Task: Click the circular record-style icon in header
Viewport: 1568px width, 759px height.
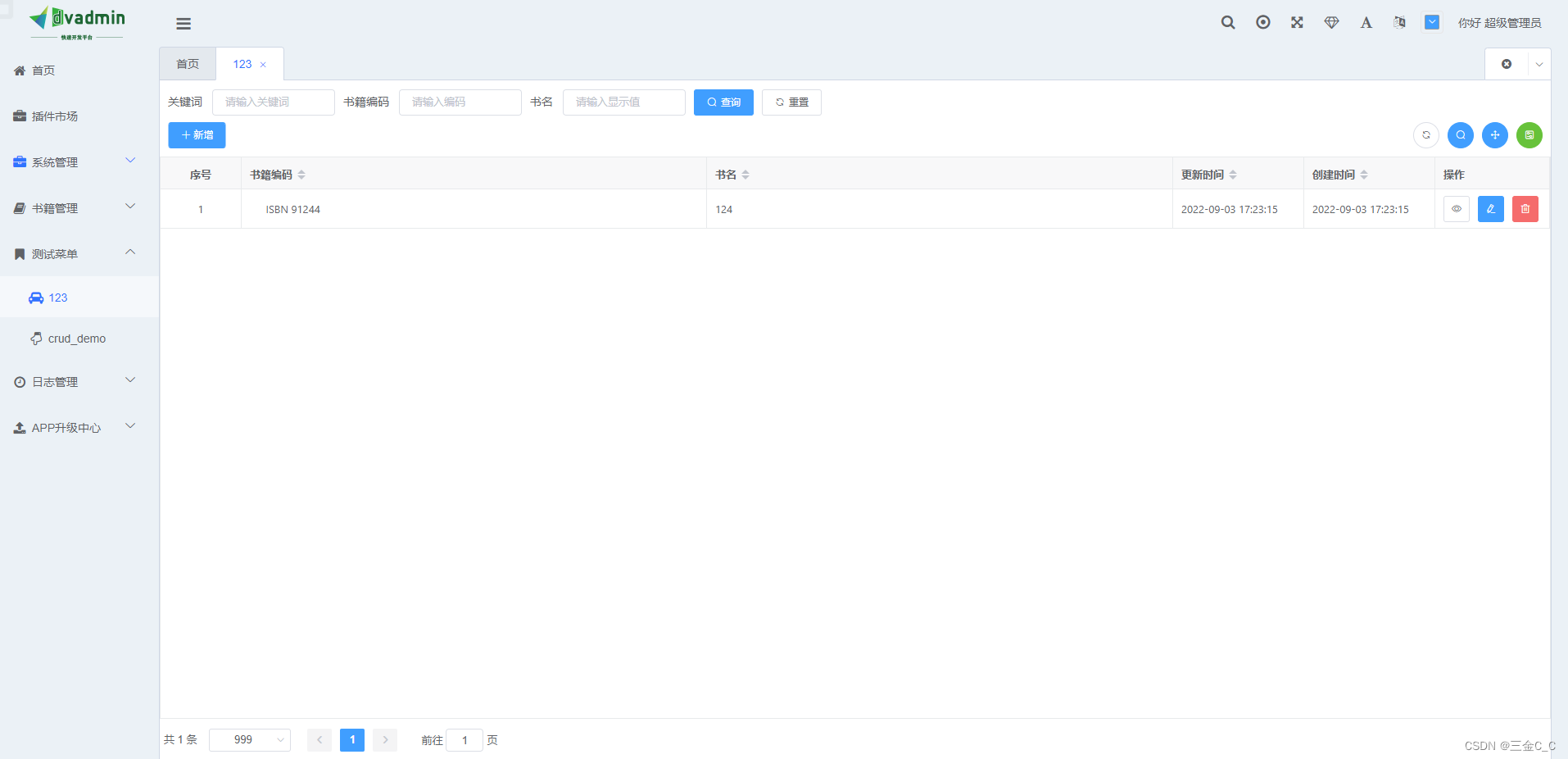Action: coord(1263,22)
